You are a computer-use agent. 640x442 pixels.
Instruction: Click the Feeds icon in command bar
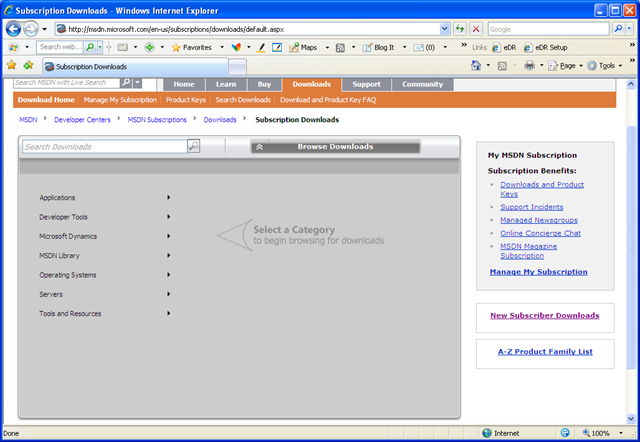[x=502, y=66]
